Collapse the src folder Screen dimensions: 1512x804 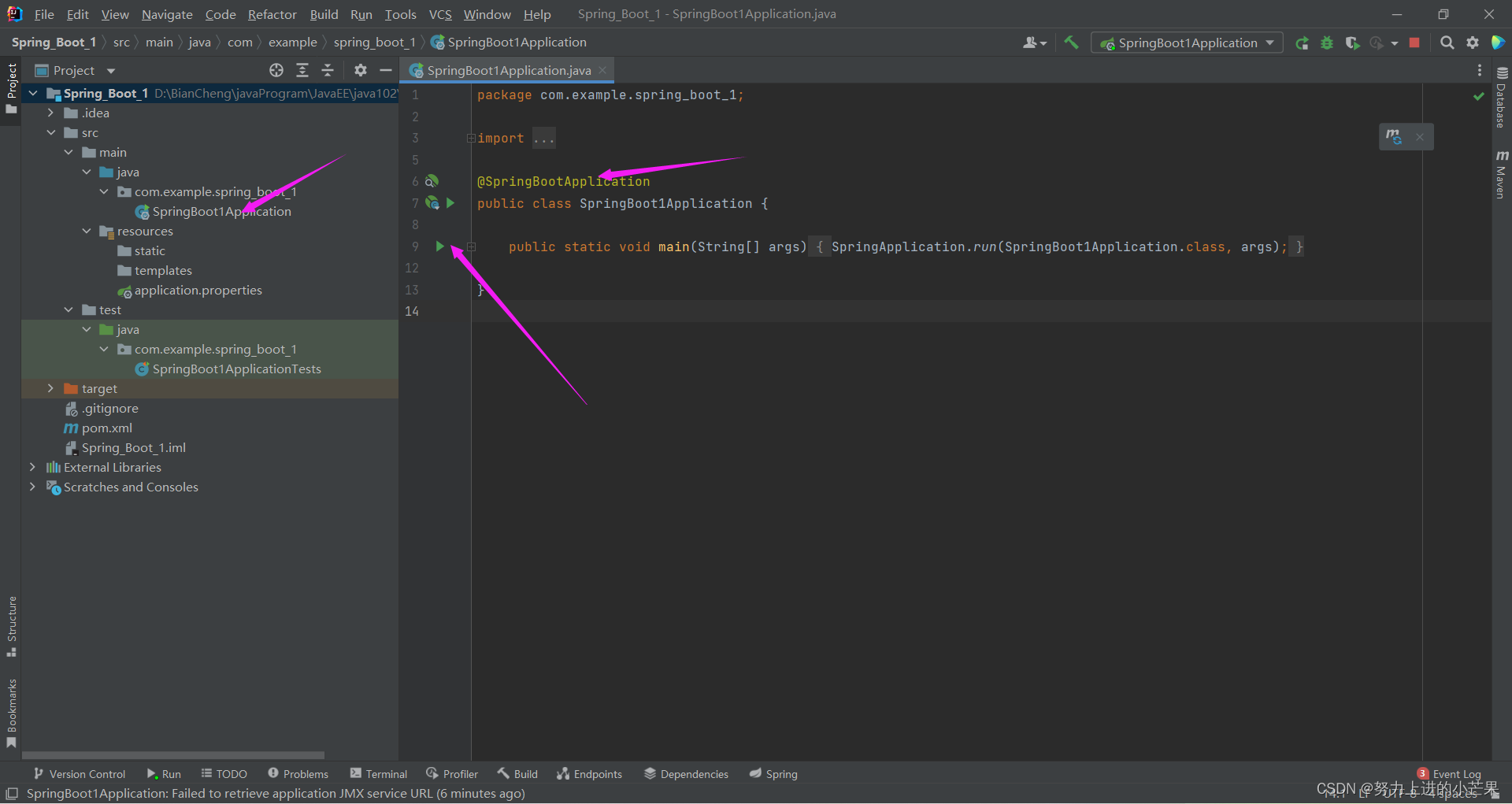(50, 132)
